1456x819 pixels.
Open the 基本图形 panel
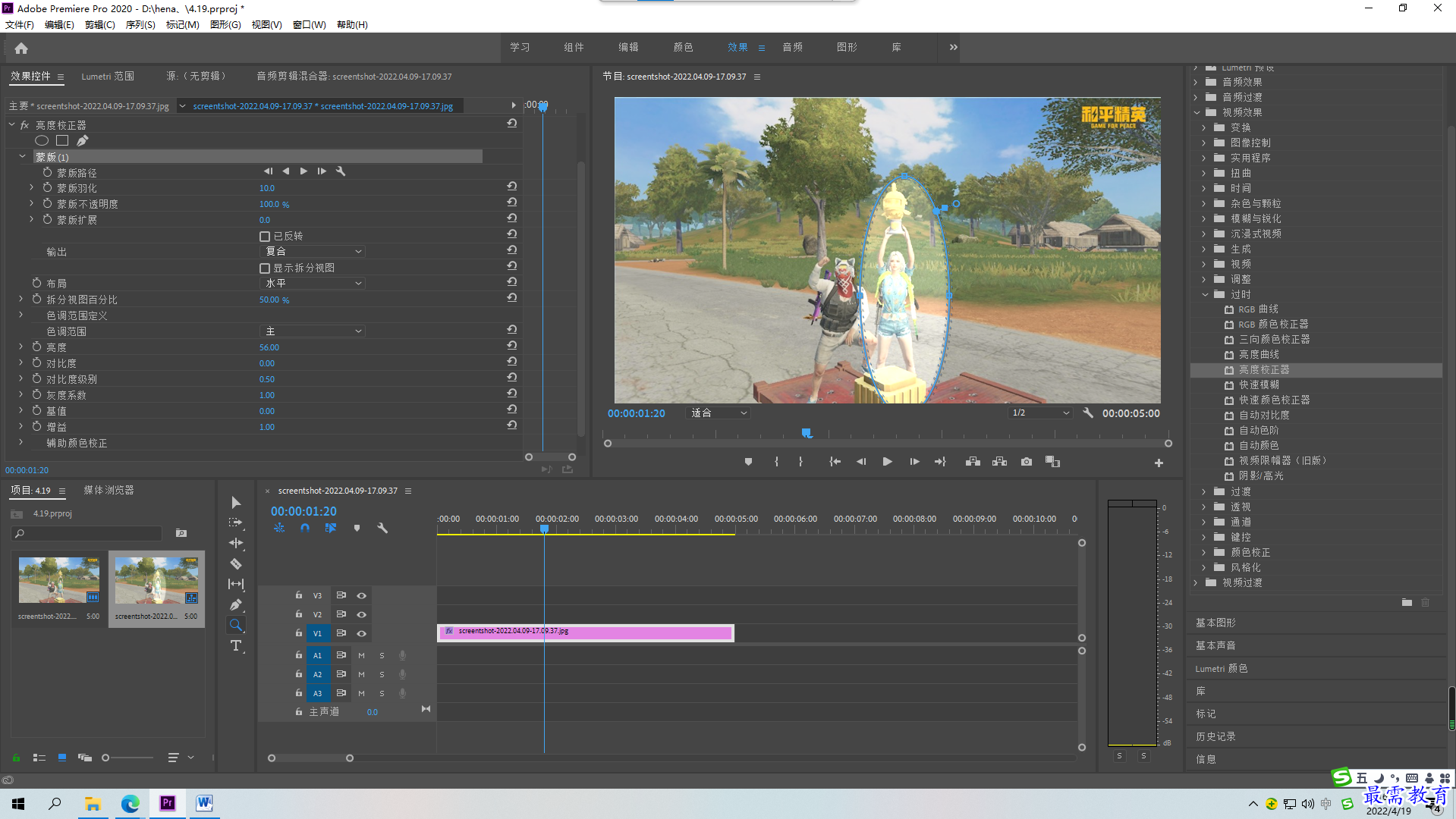coord(1215,623)
